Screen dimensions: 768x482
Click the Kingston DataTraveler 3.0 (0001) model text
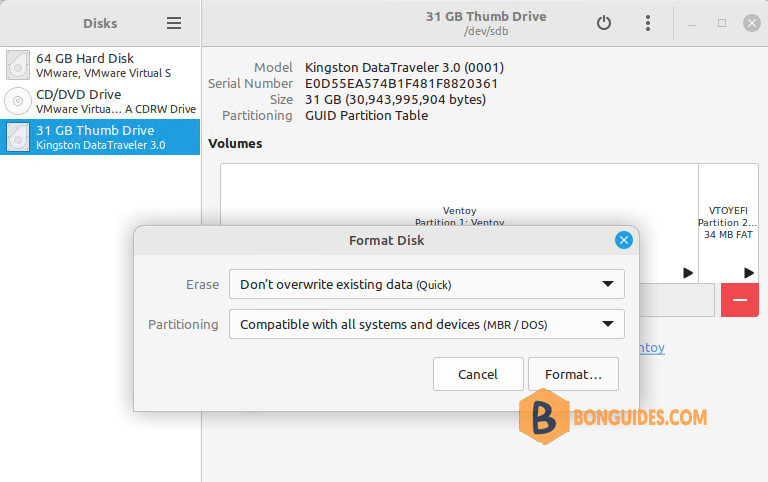coord(404,68)
